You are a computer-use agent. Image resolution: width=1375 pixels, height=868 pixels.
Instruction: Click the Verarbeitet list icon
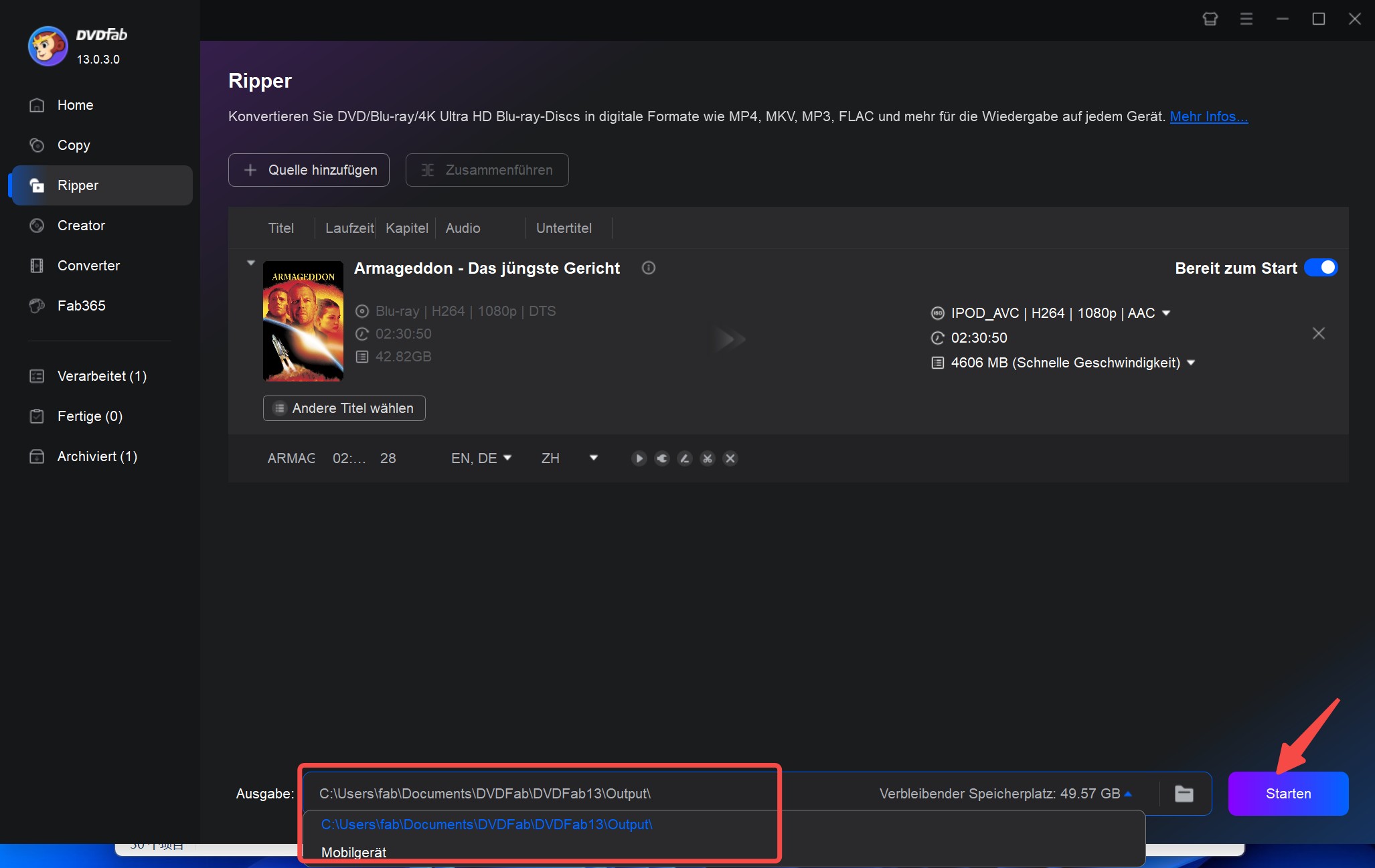point(37,376)
